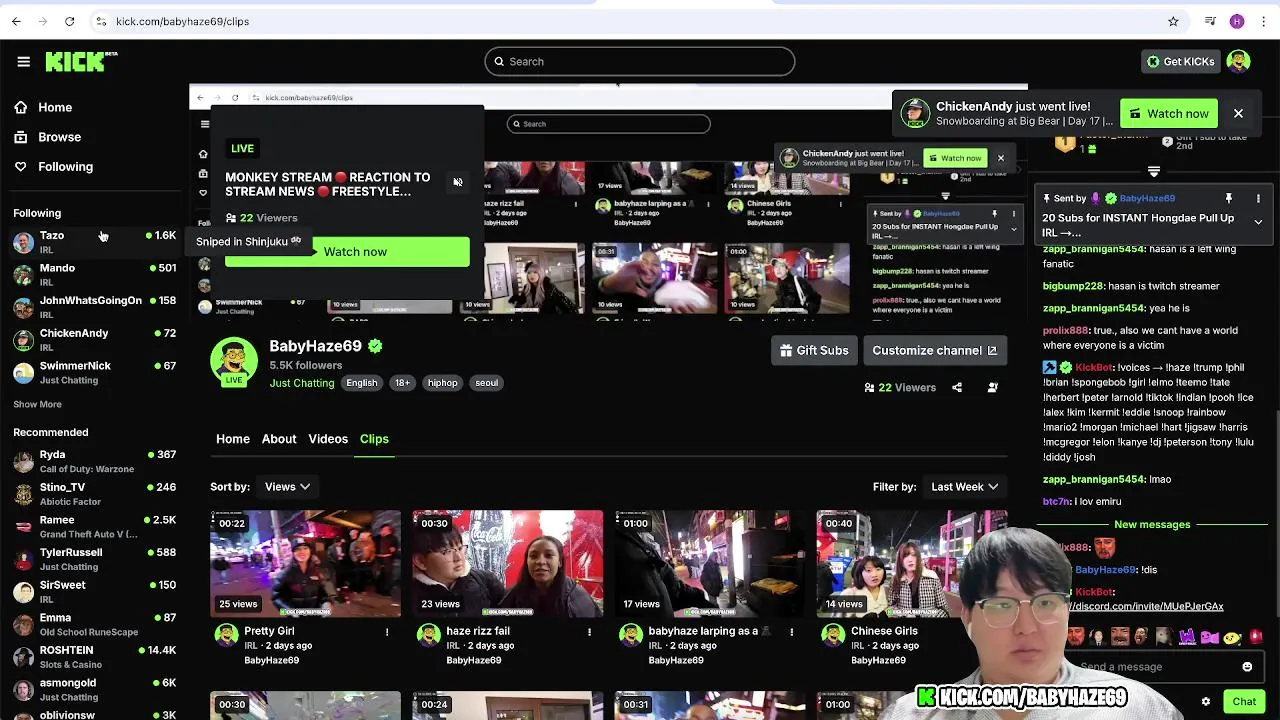Image resolution: width=1280 pixels, height=720 pixels.
Task: Open options menu for Pretty Girl clip
Action: (x=387, y=632)
